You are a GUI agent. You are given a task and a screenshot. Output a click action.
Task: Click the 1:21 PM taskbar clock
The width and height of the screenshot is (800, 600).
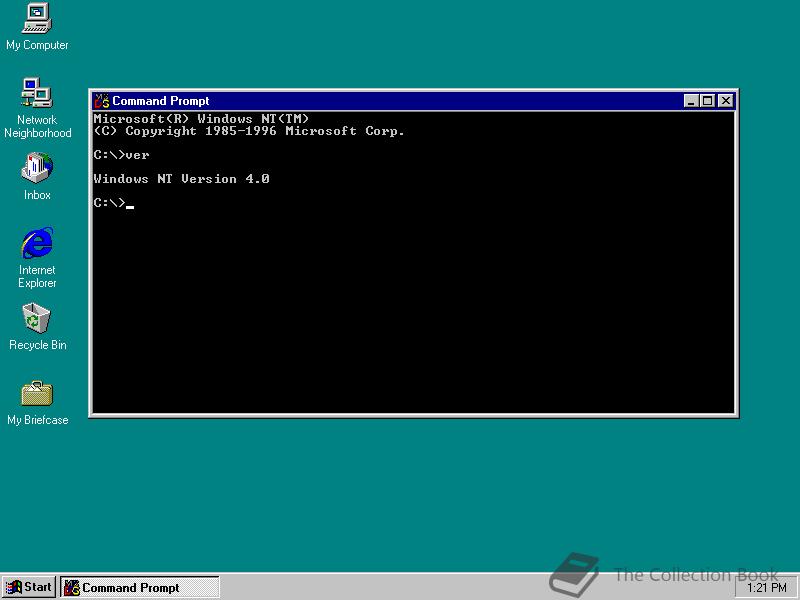[x=766, y=588]
